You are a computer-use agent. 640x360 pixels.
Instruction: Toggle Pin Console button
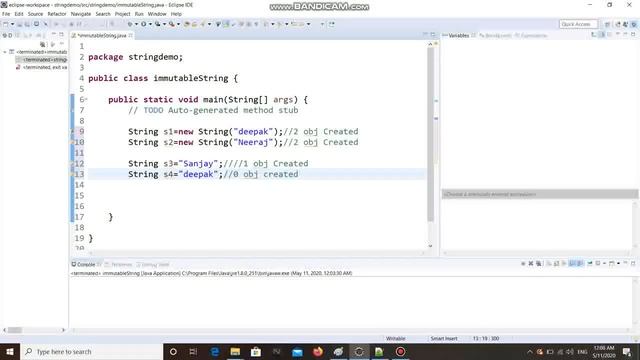pos(590,264)
